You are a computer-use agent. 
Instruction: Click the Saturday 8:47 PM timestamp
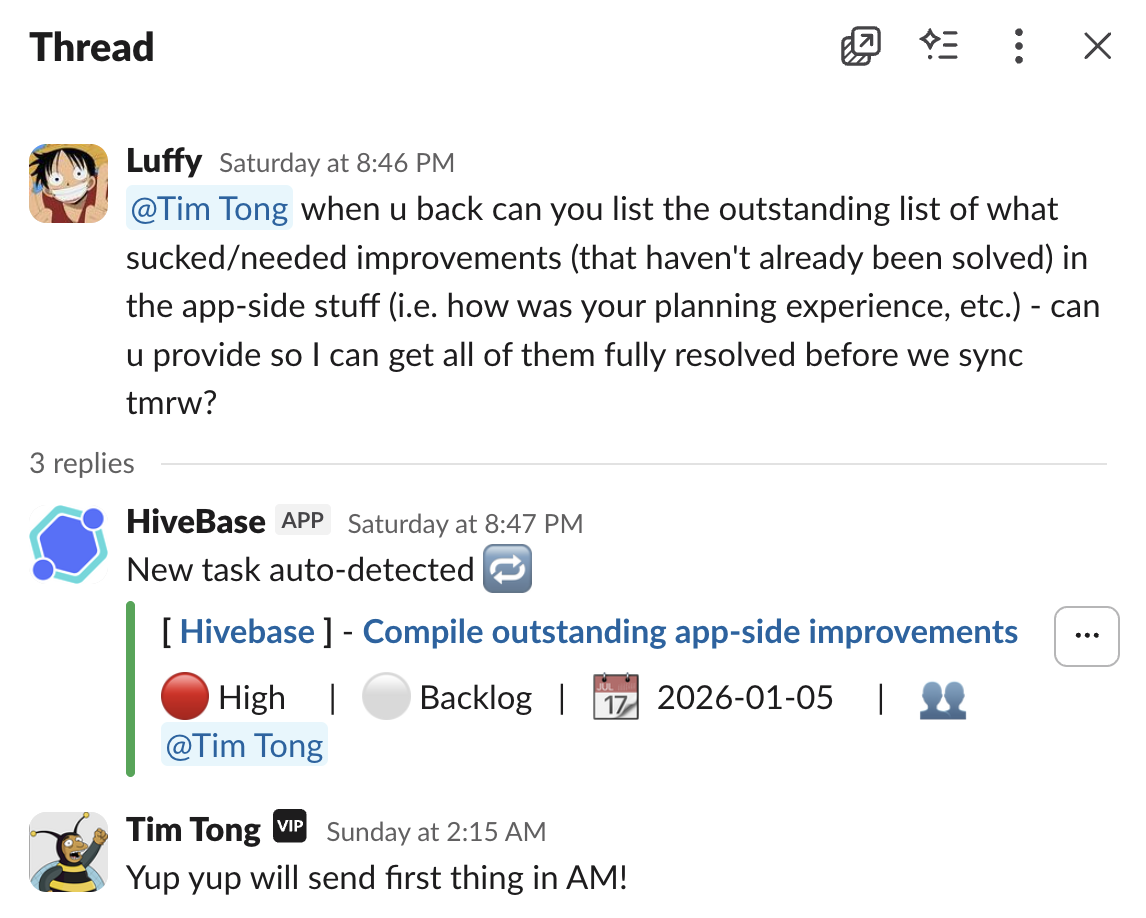tap(465, 524)
